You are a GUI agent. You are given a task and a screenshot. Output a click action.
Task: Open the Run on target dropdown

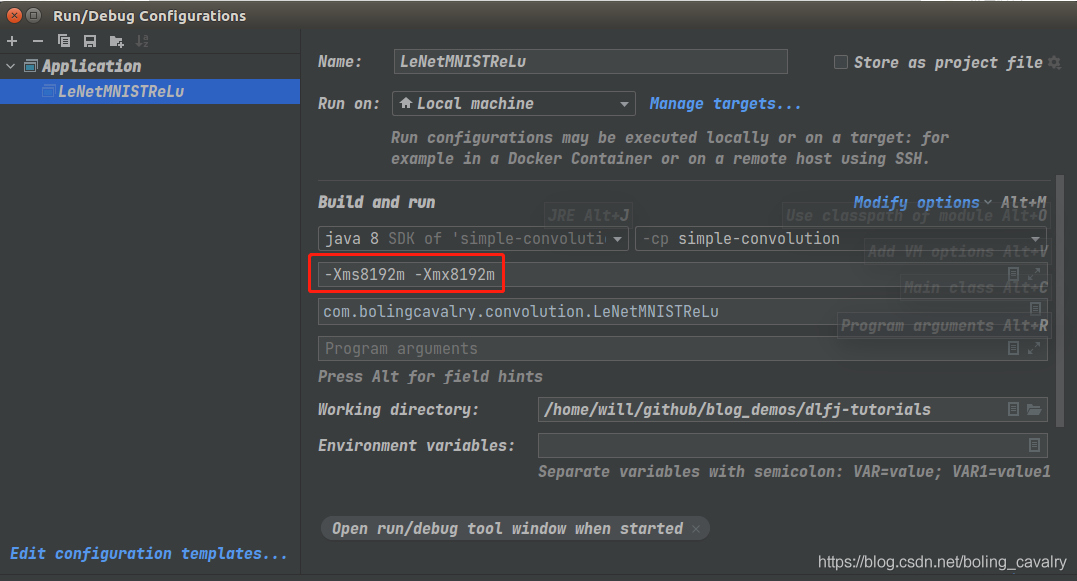[x=513, y=103]
